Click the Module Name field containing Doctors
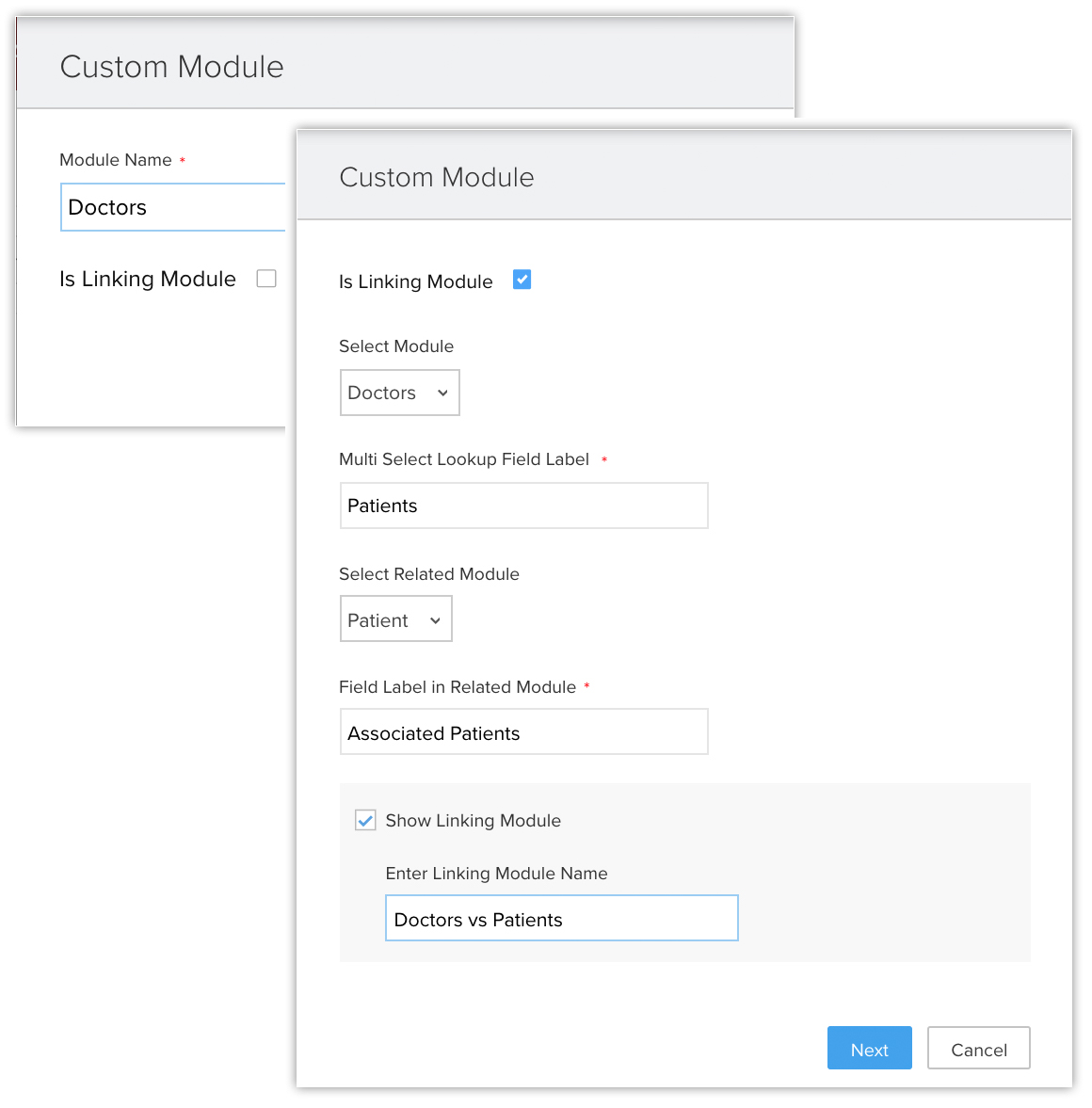Screen dimensions: 1092x1108 (174, 207)
